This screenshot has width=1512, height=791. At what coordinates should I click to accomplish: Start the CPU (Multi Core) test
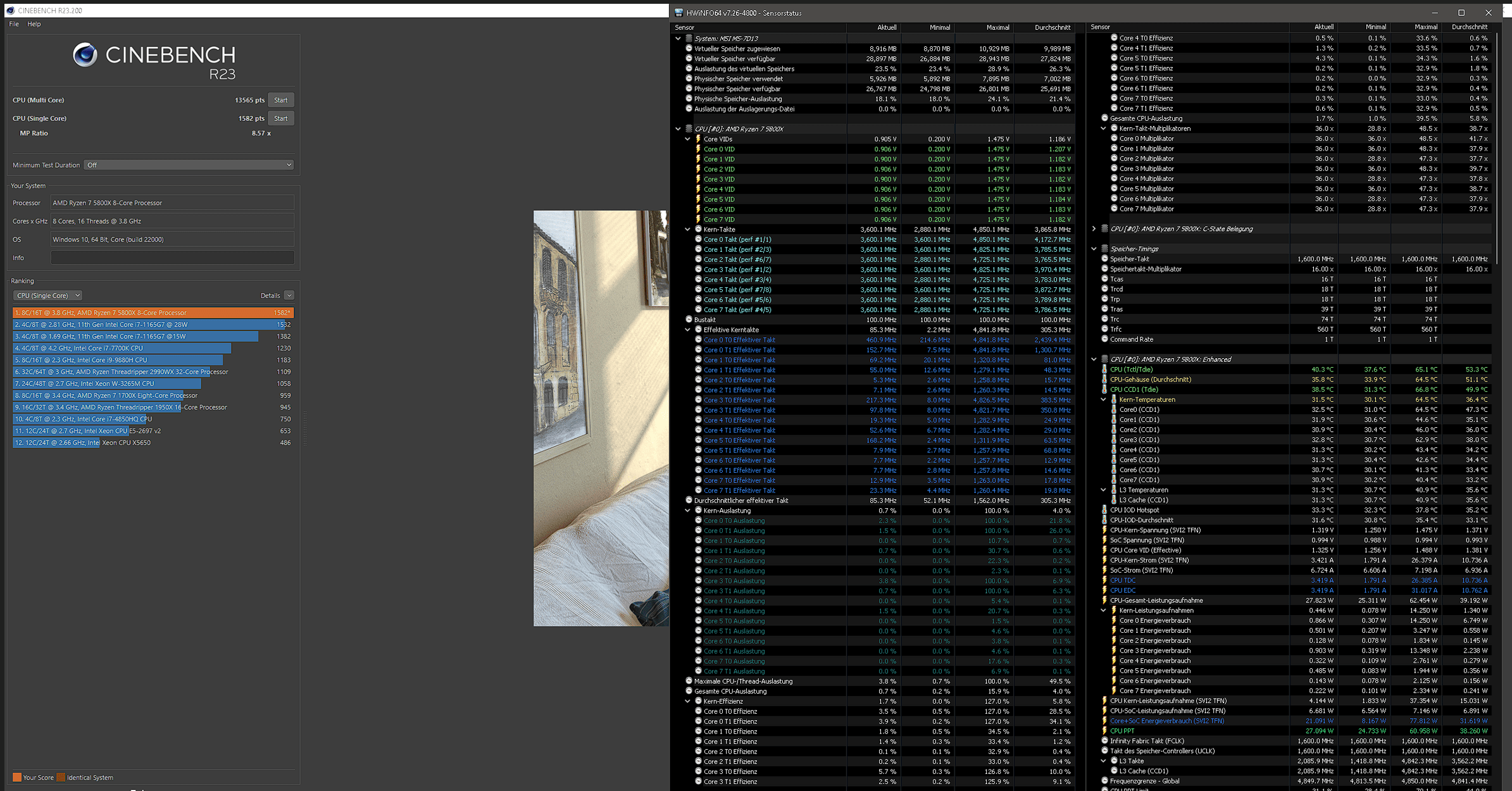pyautogui.click(x=281, y=100)
